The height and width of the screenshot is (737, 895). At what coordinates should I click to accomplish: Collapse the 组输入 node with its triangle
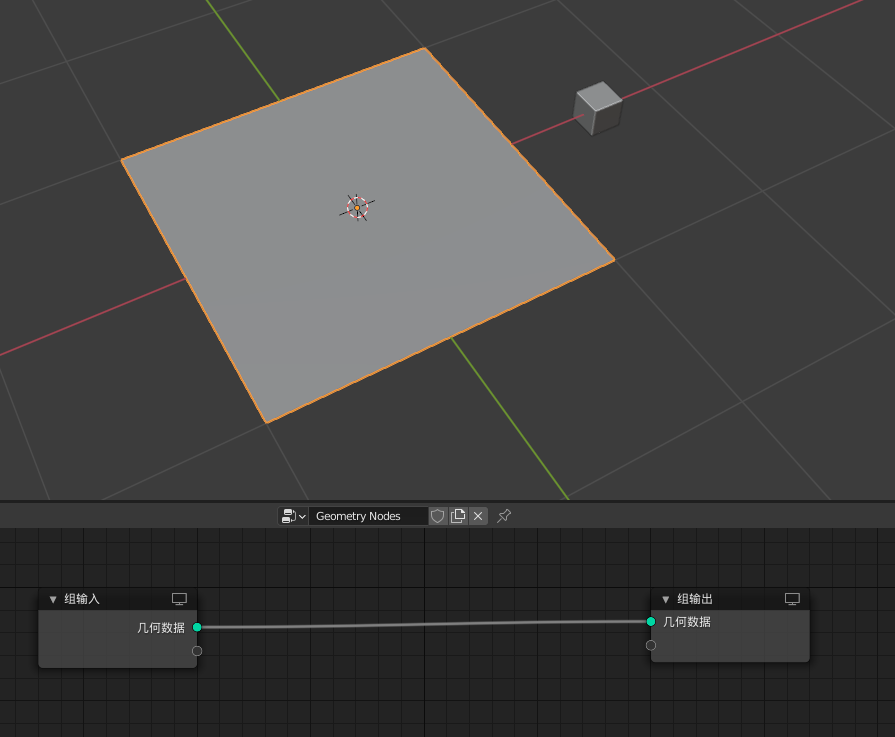pyautogui.click(x=51, y=598)
